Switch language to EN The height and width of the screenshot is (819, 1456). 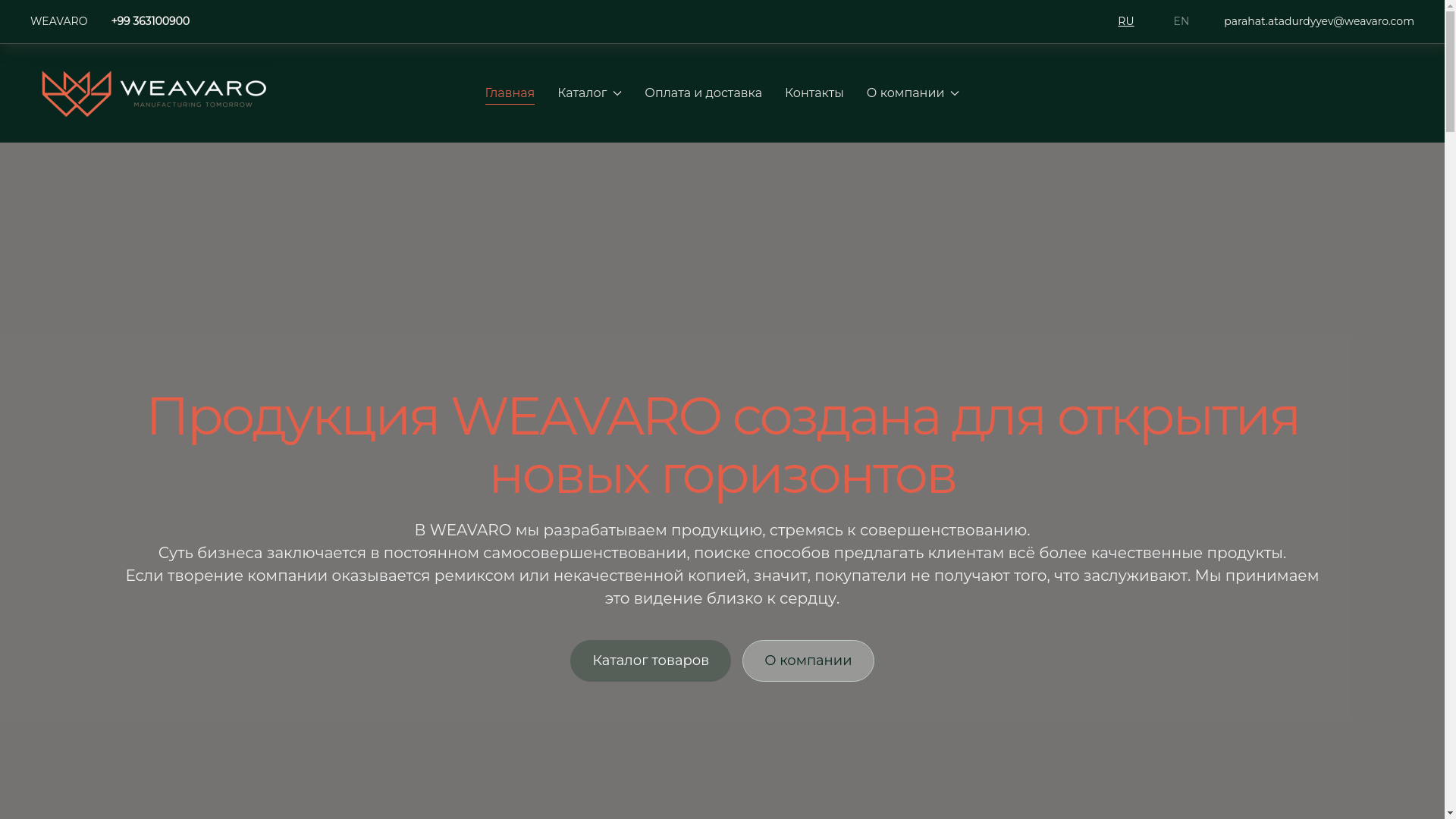coord(1181,21)
